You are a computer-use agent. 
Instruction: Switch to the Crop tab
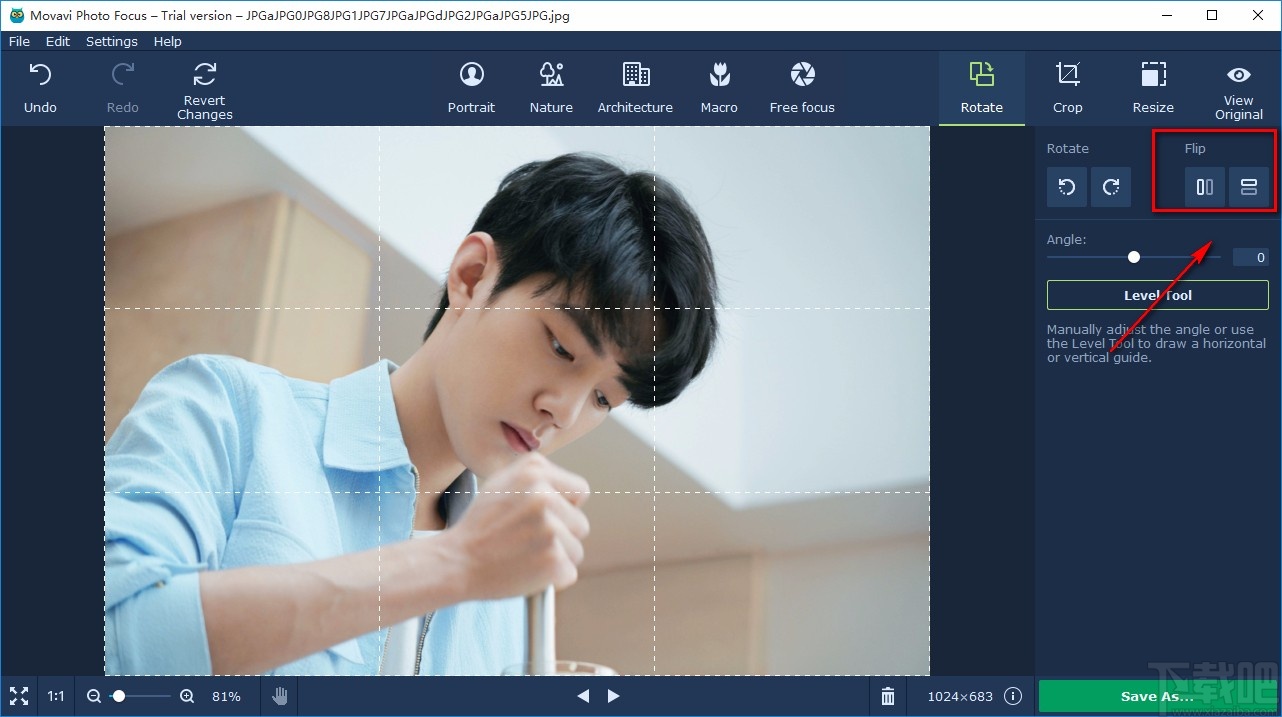tap(1067, 88)
